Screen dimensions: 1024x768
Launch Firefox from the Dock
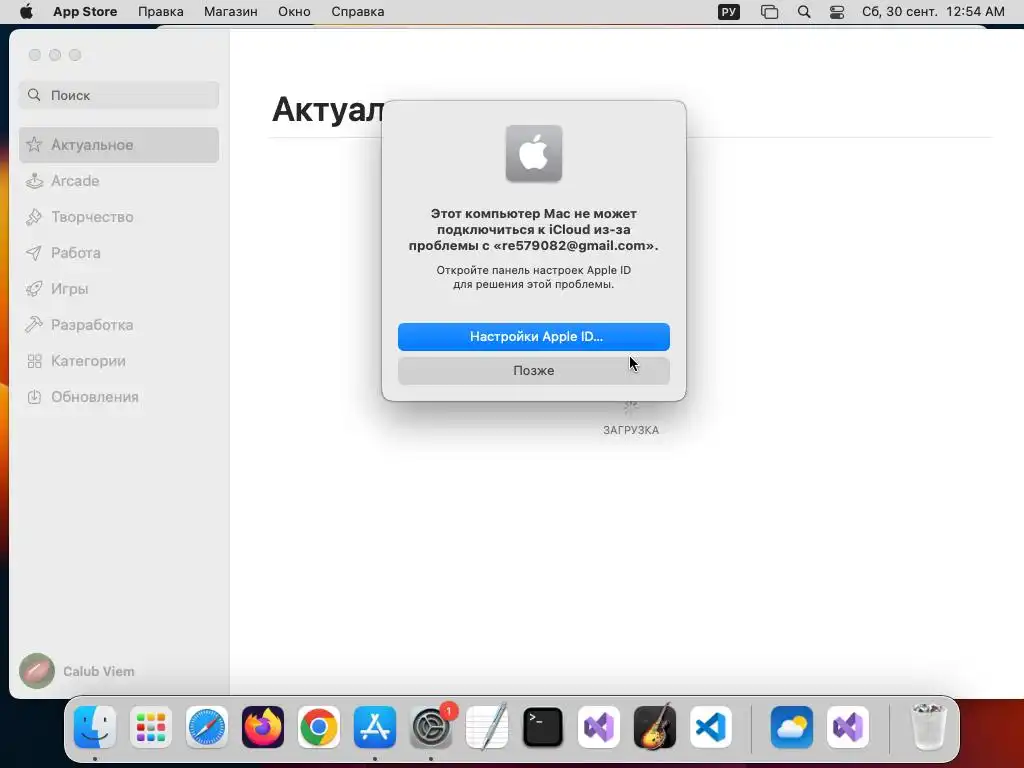pos(263,727)
